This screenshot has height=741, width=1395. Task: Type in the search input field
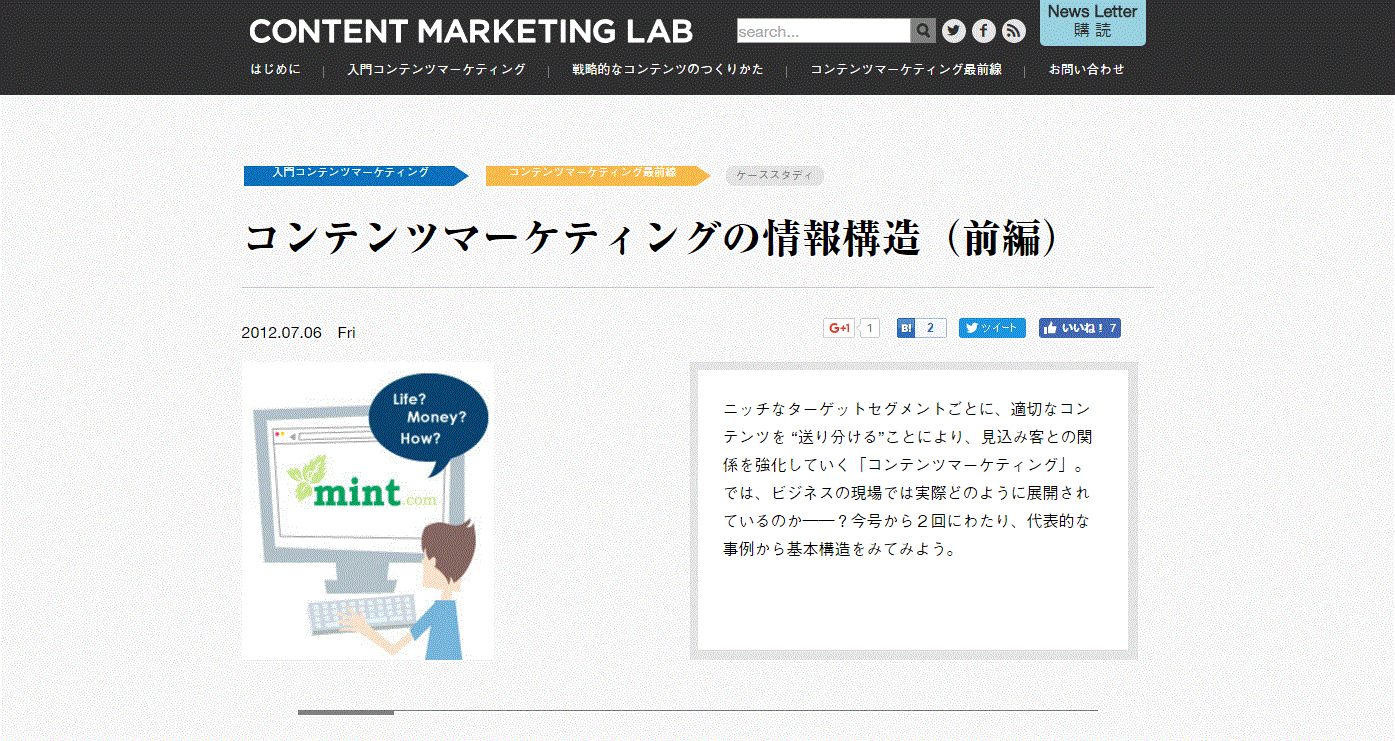coord(823,31)
